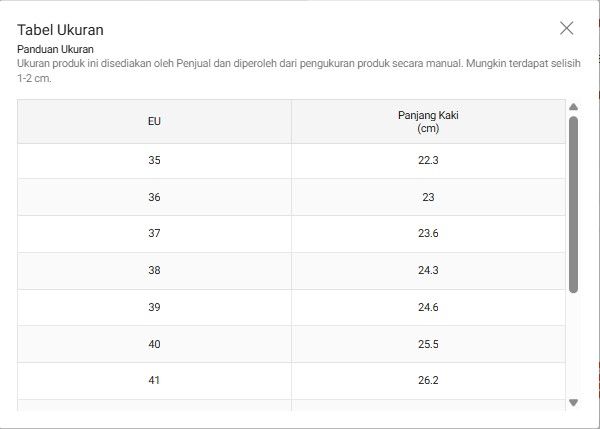Viewport: 600px width, 429px height.
Task: Click the 24.6 foot length cell
Action: coord(428,307)
